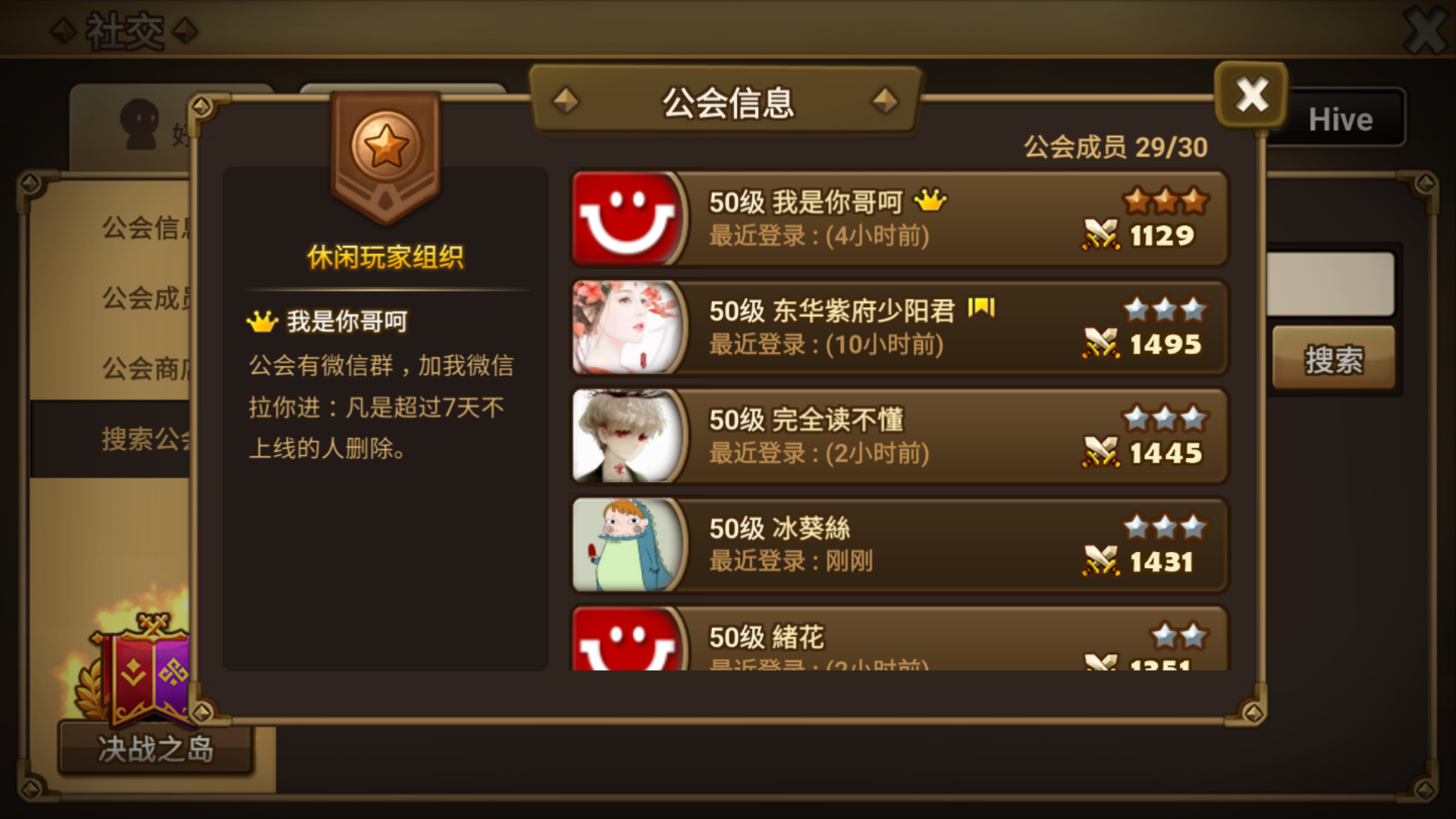
Task: Switch to the Hive tab
Action: [1340, 119]
